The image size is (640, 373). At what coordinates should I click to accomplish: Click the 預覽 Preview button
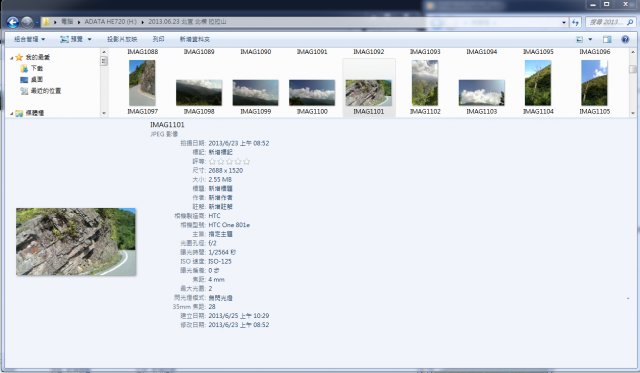point(72,39)
